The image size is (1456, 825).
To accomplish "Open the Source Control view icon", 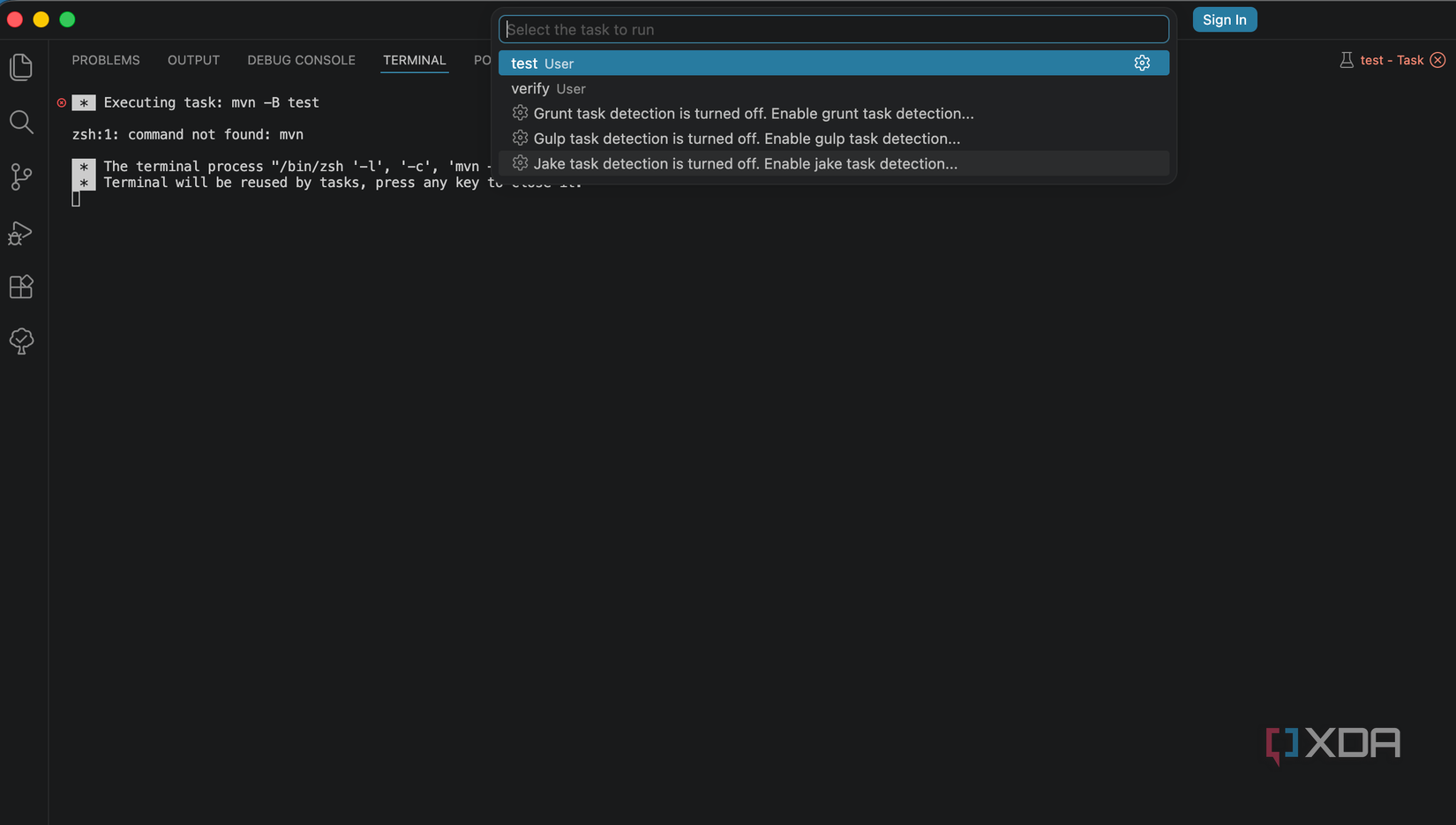I will (x=21, y=177).
